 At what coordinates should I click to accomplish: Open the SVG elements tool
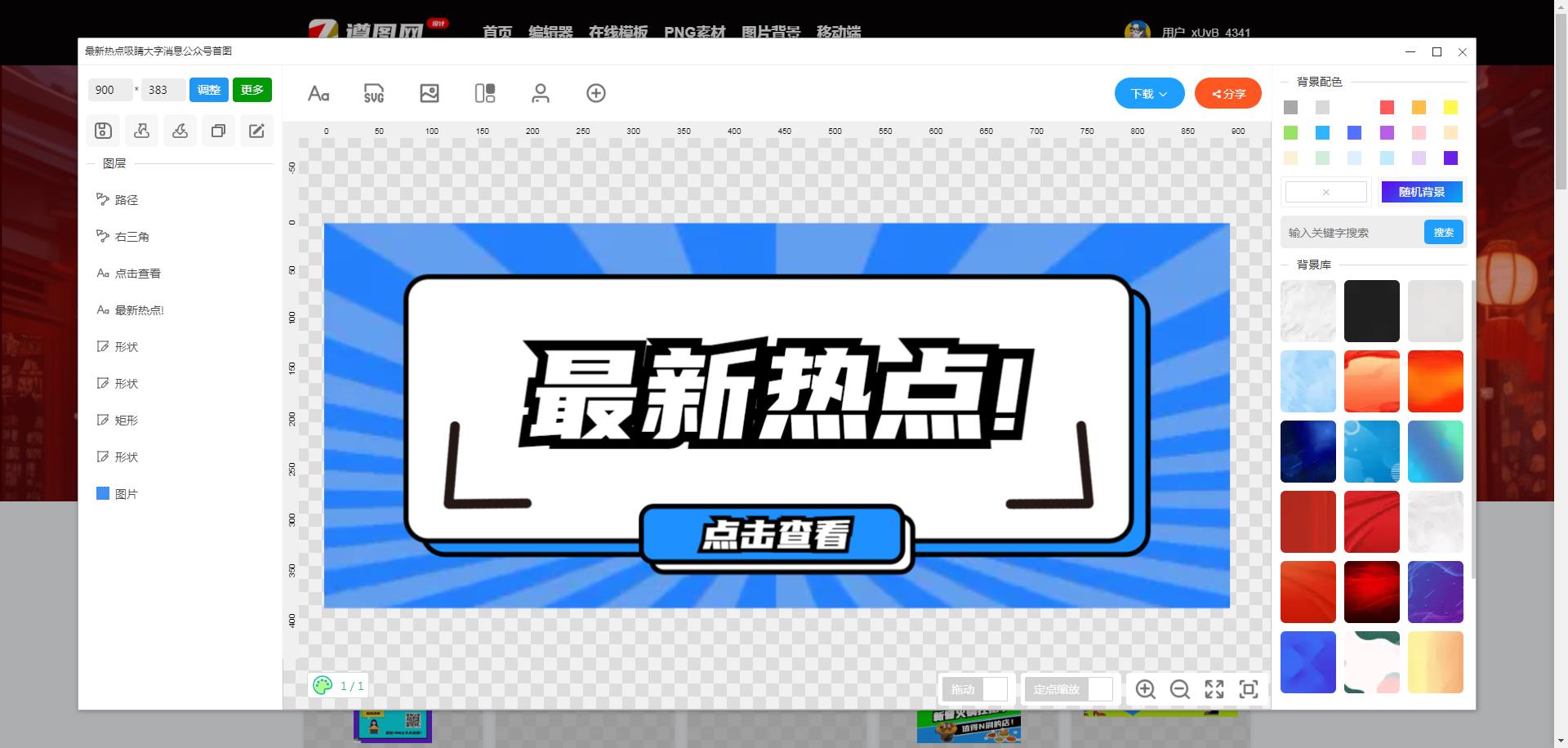point(374,94)
